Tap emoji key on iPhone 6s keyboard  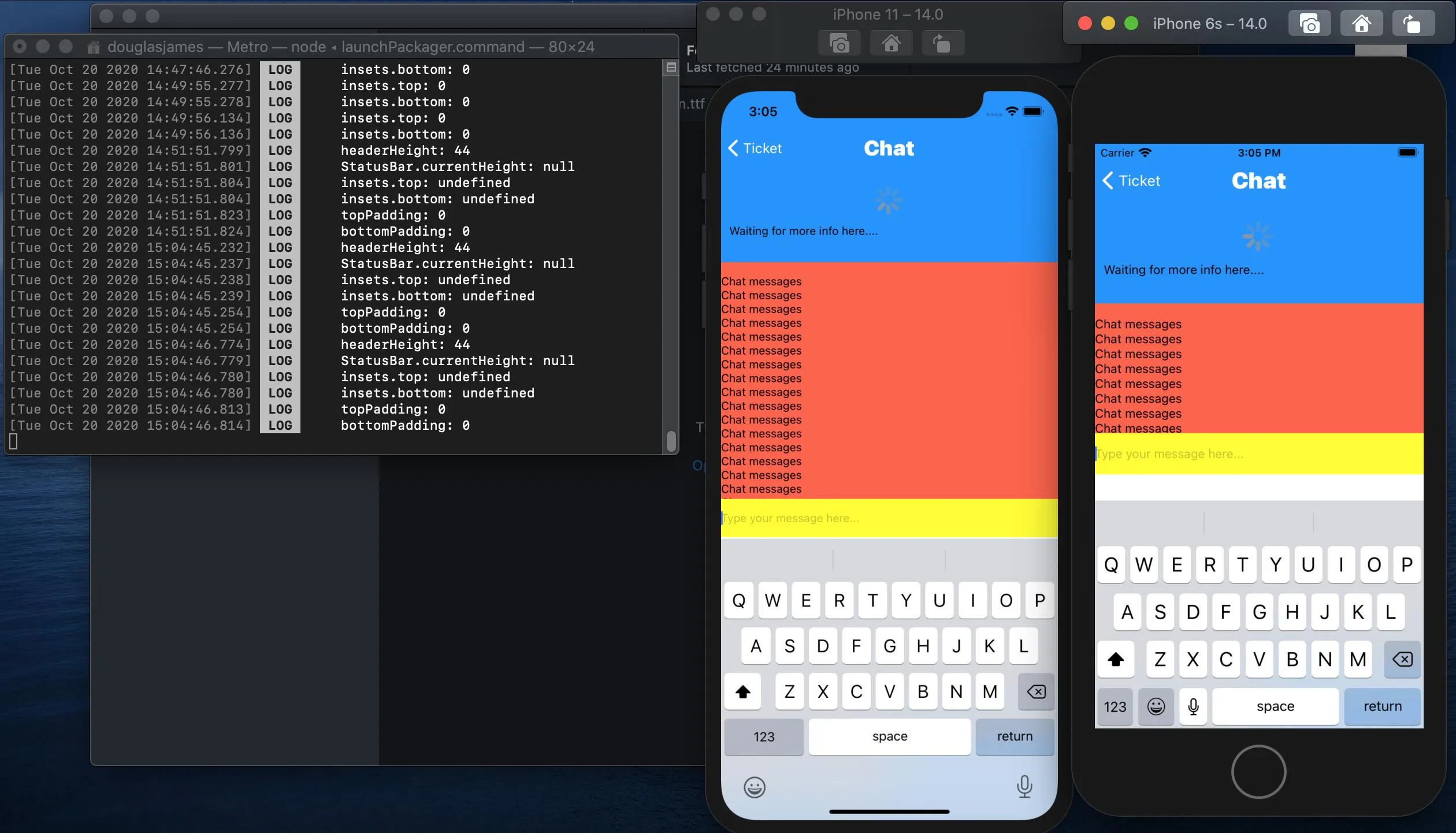(1156, 706)
